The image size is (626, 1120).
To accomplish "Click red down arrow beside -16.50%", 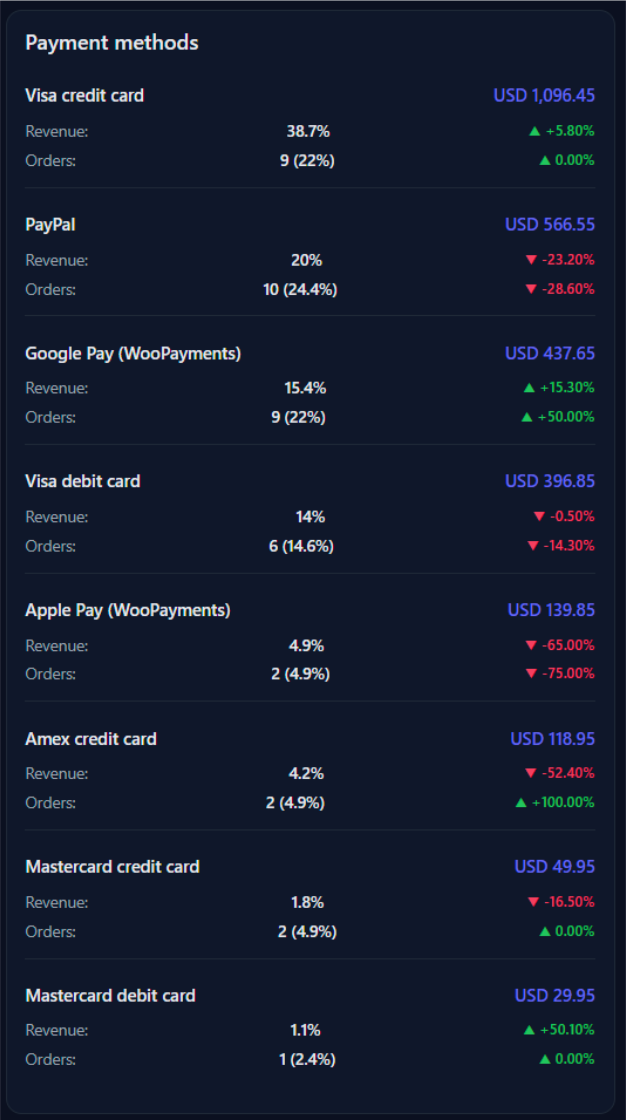I will (x=532, y=902).
